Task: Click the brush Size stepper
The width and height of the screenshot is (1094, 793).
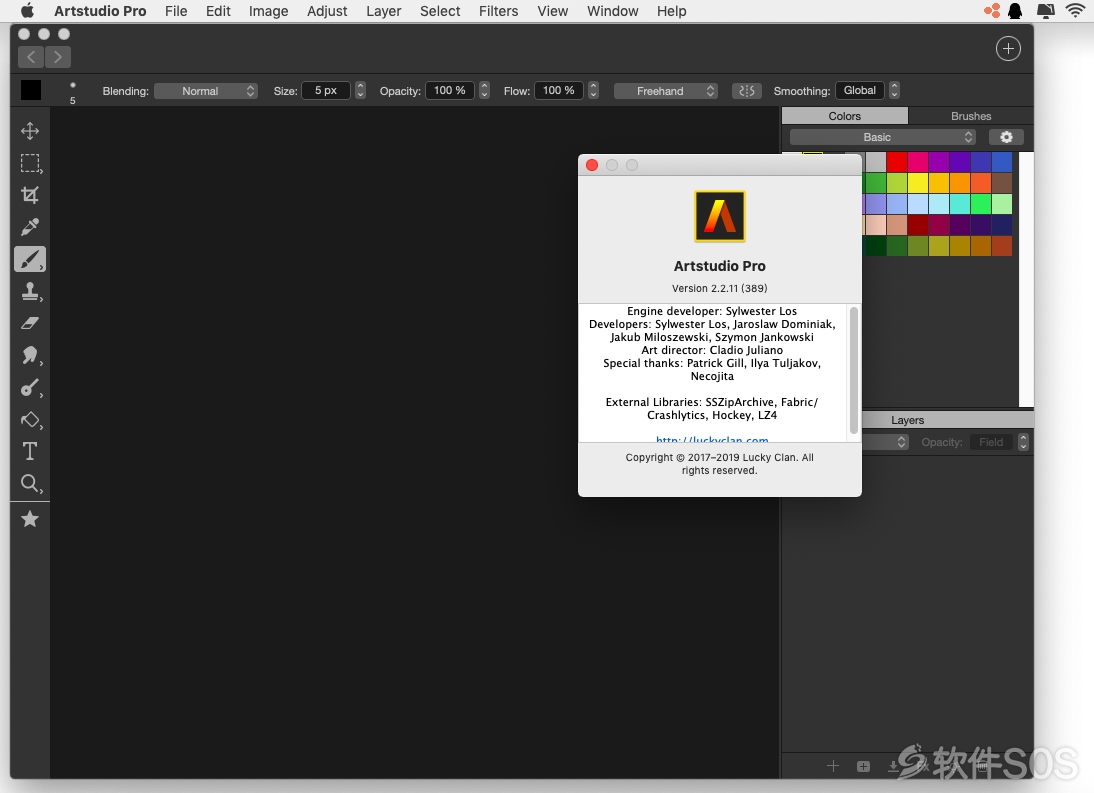Action: (360, 91)
